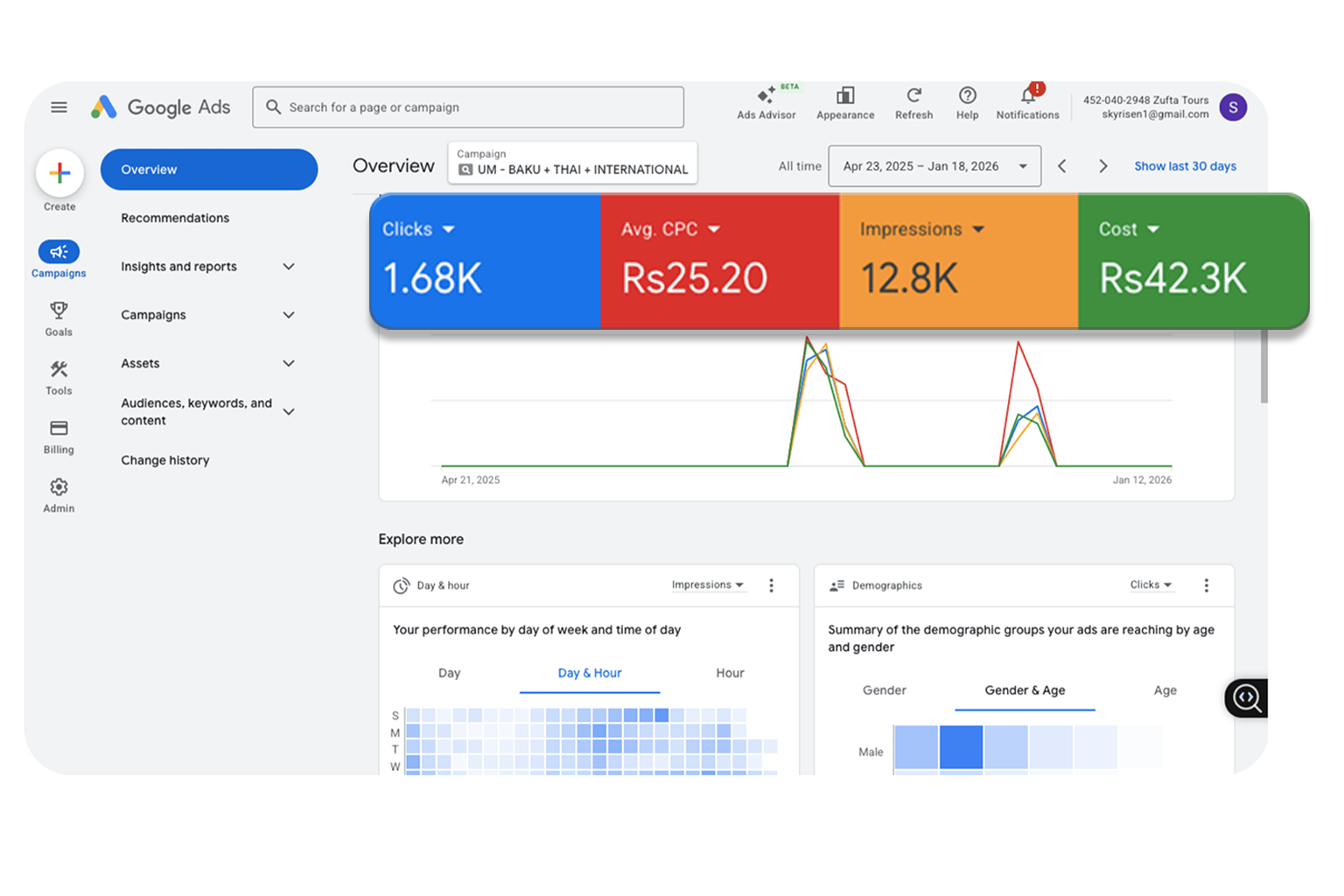Click the Create plus button

click(x=59, y=172)
